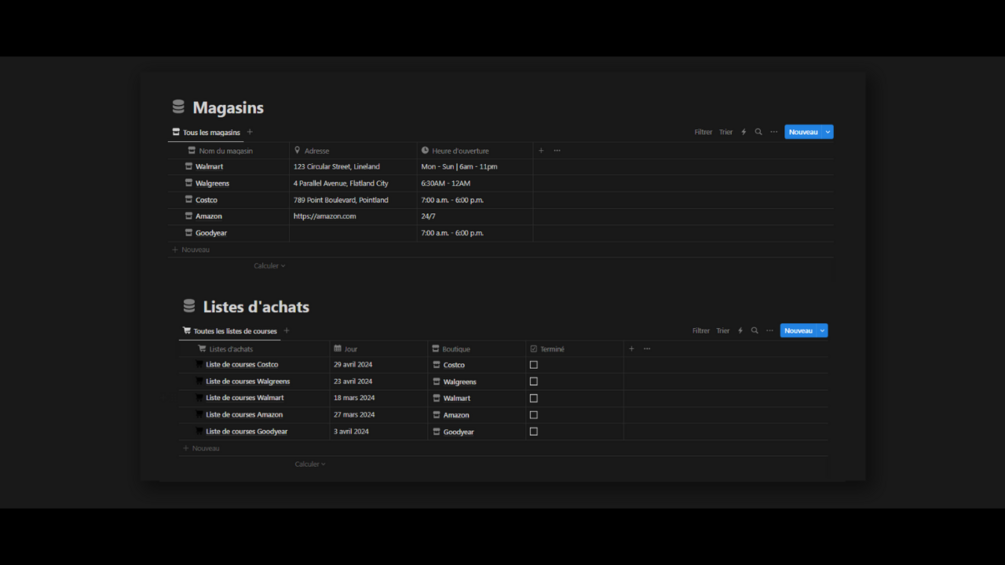Select the Jour column header
Image resolution: width=1005 pixels, height=565 pixels.
(345, 349)
